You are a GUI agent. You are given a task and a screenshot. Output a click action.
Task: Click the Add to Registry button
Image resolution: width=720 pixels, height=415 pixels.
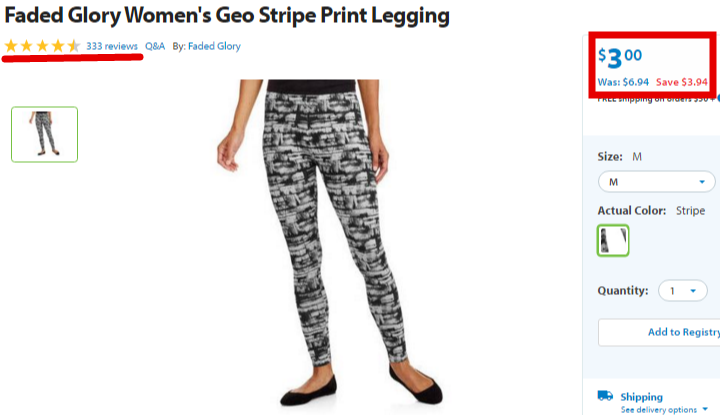(659, 332)
